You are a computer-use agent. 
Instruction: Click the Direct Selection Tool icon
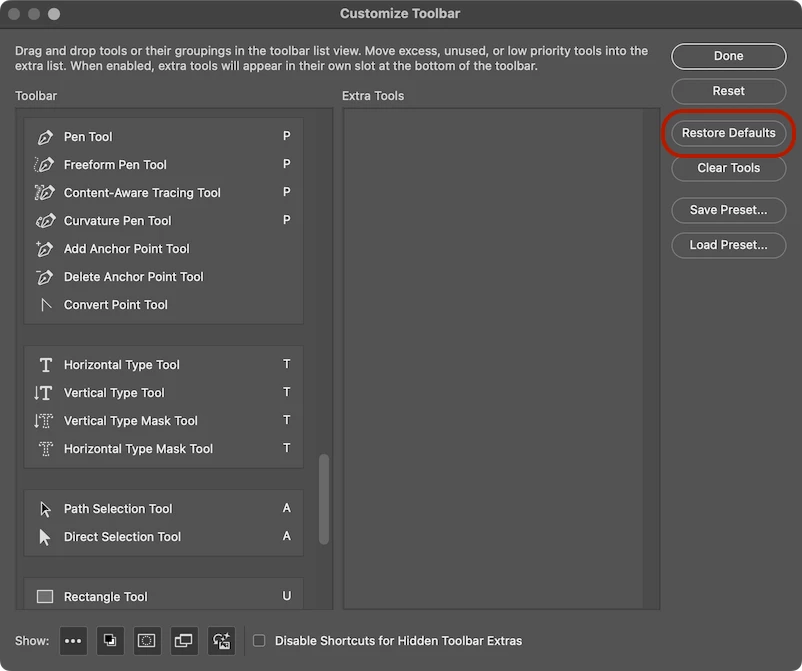click(45, 537)
